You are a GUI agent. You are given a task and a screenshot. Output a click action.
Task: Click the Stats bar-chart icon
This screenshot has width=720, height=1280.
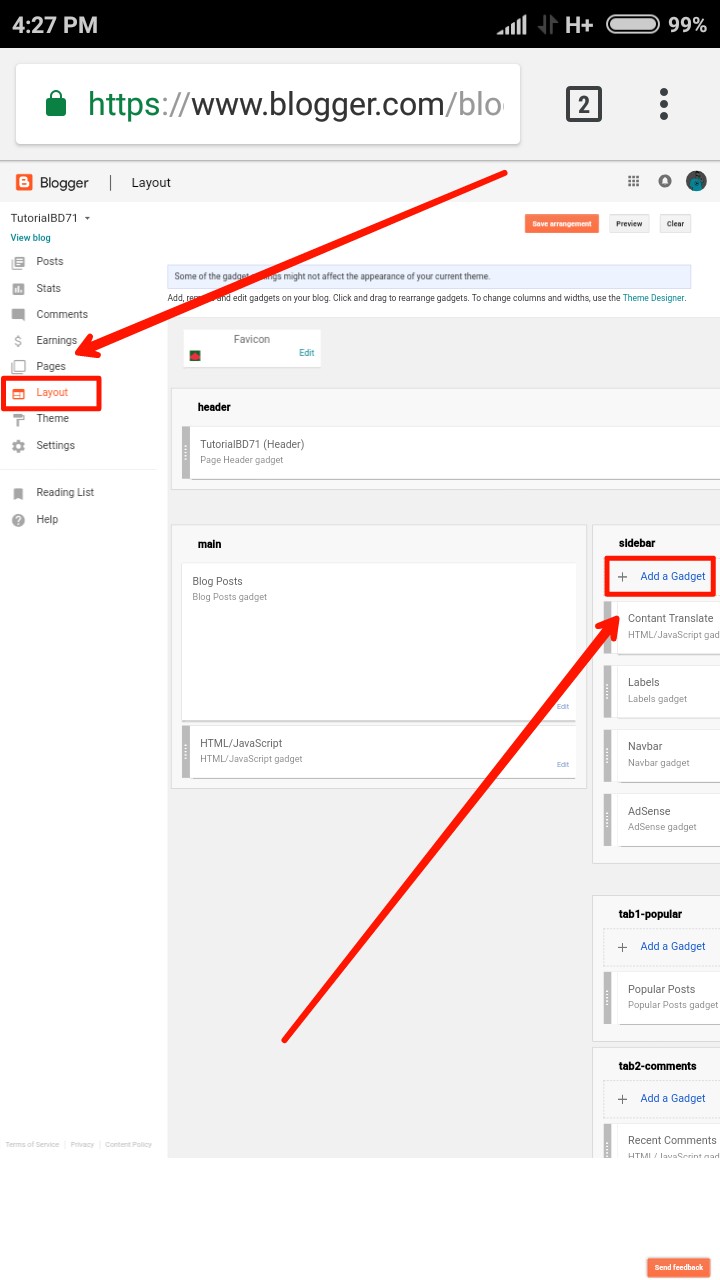(18, 289)
